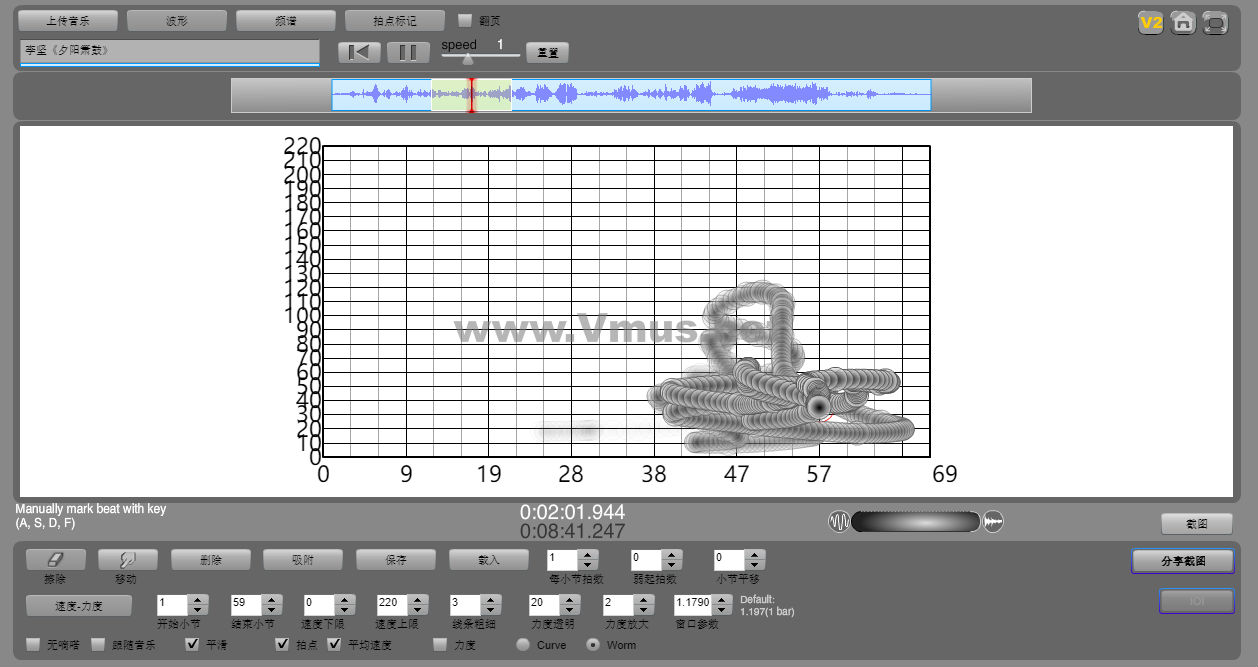Adjust the speed slider handle
Screen dimensions: 1258x667
[x=467, y=59]
